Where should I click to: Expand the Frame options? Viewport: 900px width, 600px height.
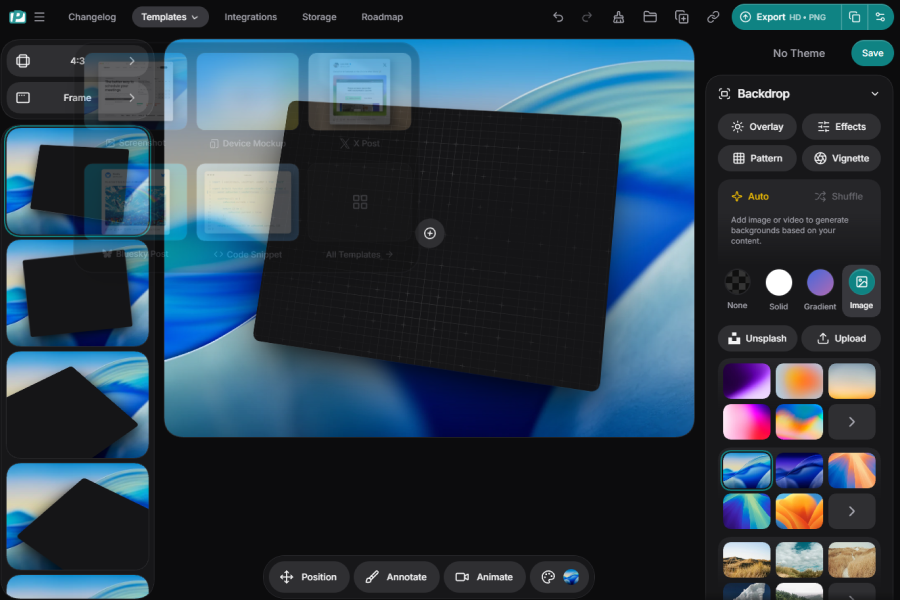pyautogui.click(x=77, y=98)
